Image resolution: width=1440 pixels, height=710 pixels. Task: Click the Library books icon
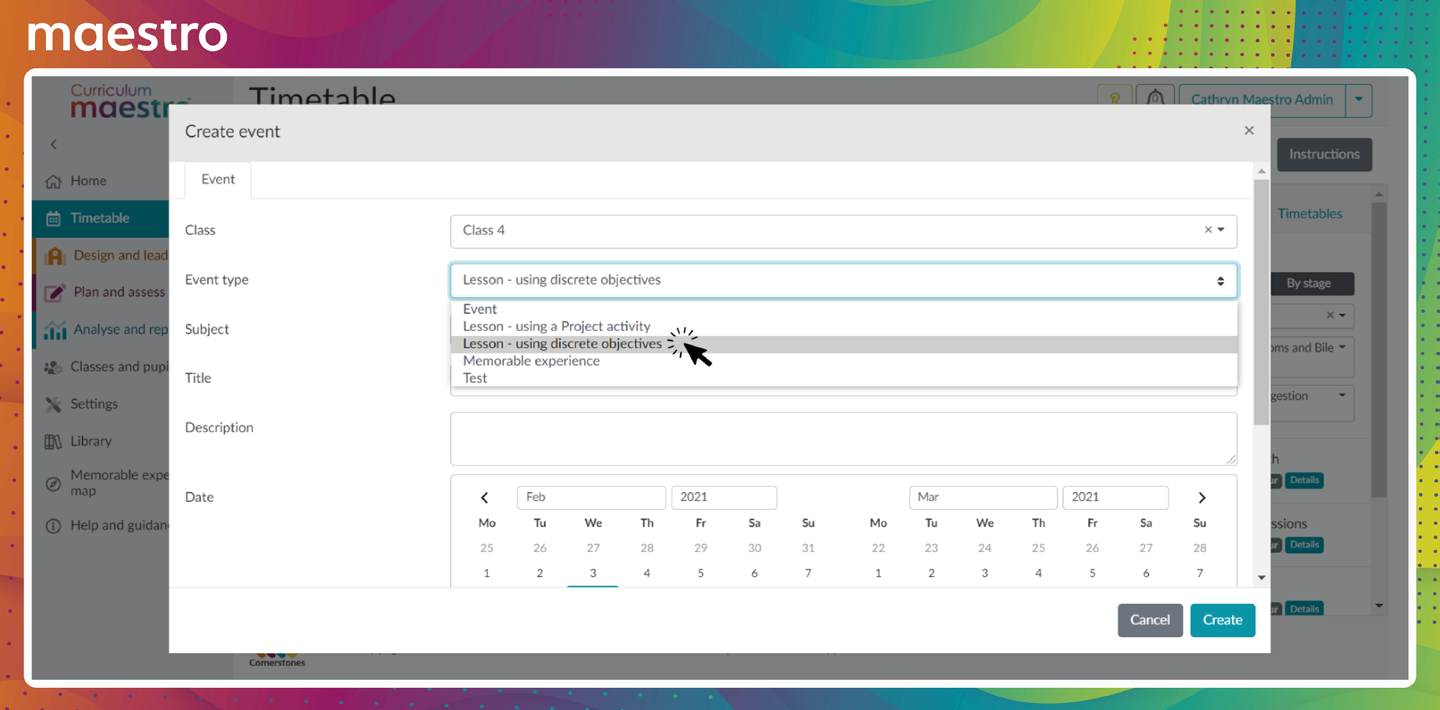point(54,441)
